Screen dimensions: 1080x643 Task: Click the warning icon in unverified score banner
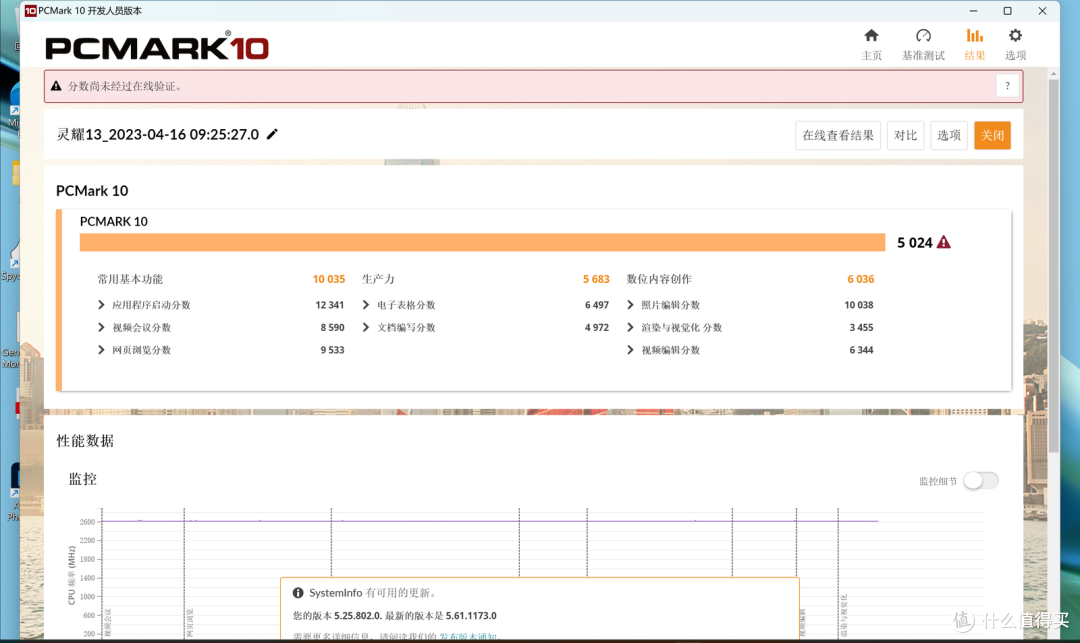coord(56,86)
